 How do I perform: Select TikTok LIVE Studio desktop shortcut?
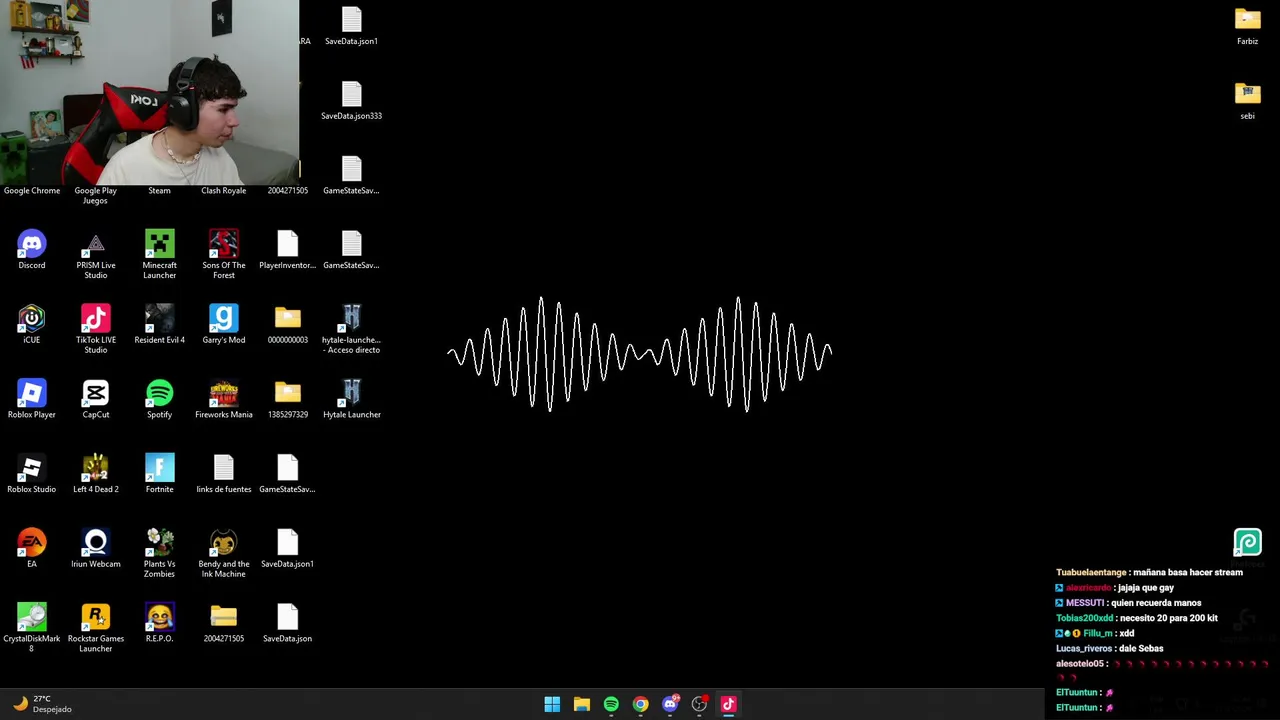[x=96, y=330]
